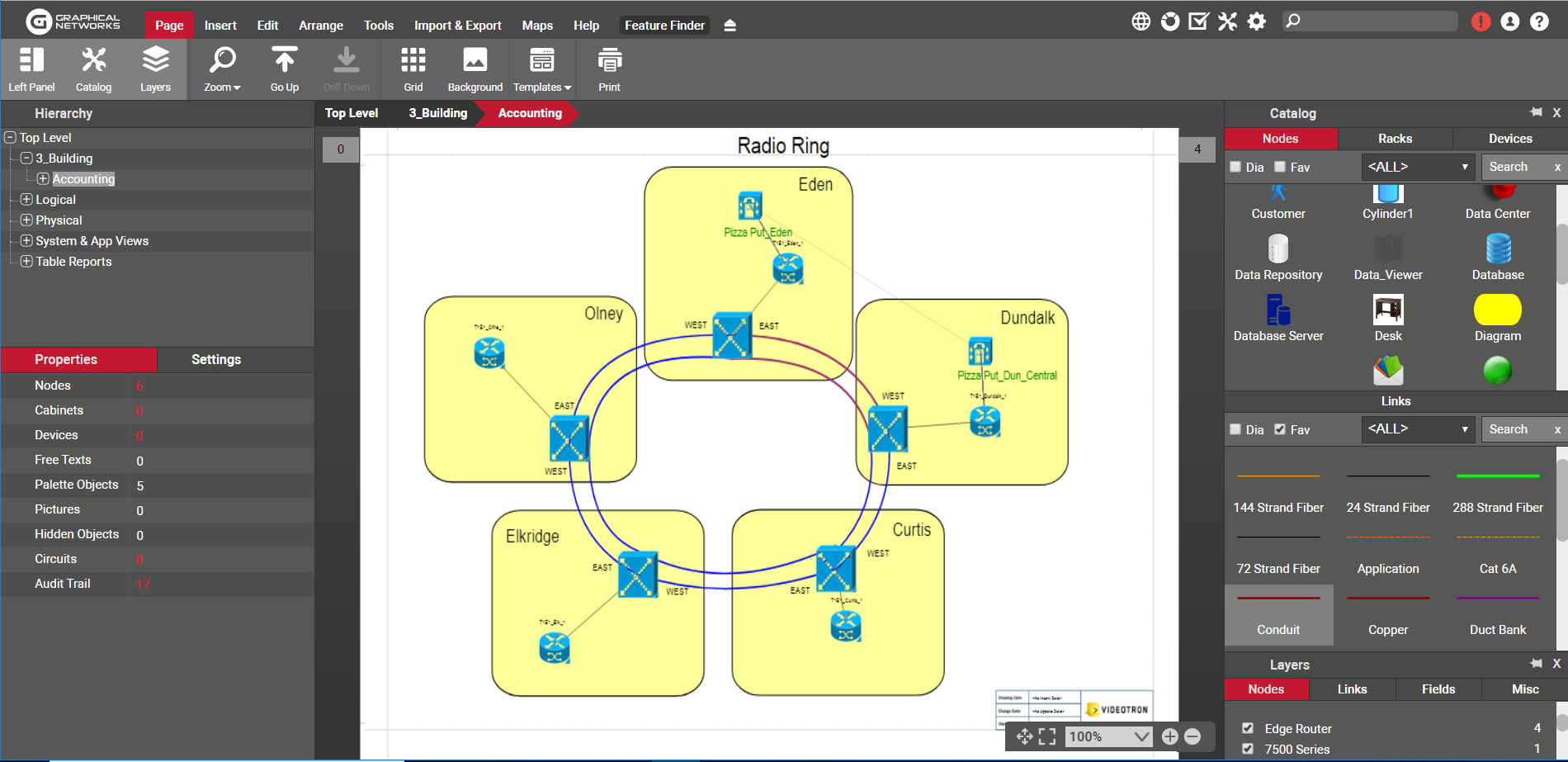Click the Feature Finder button
The image size is (1568, 762).
point(664,26)
